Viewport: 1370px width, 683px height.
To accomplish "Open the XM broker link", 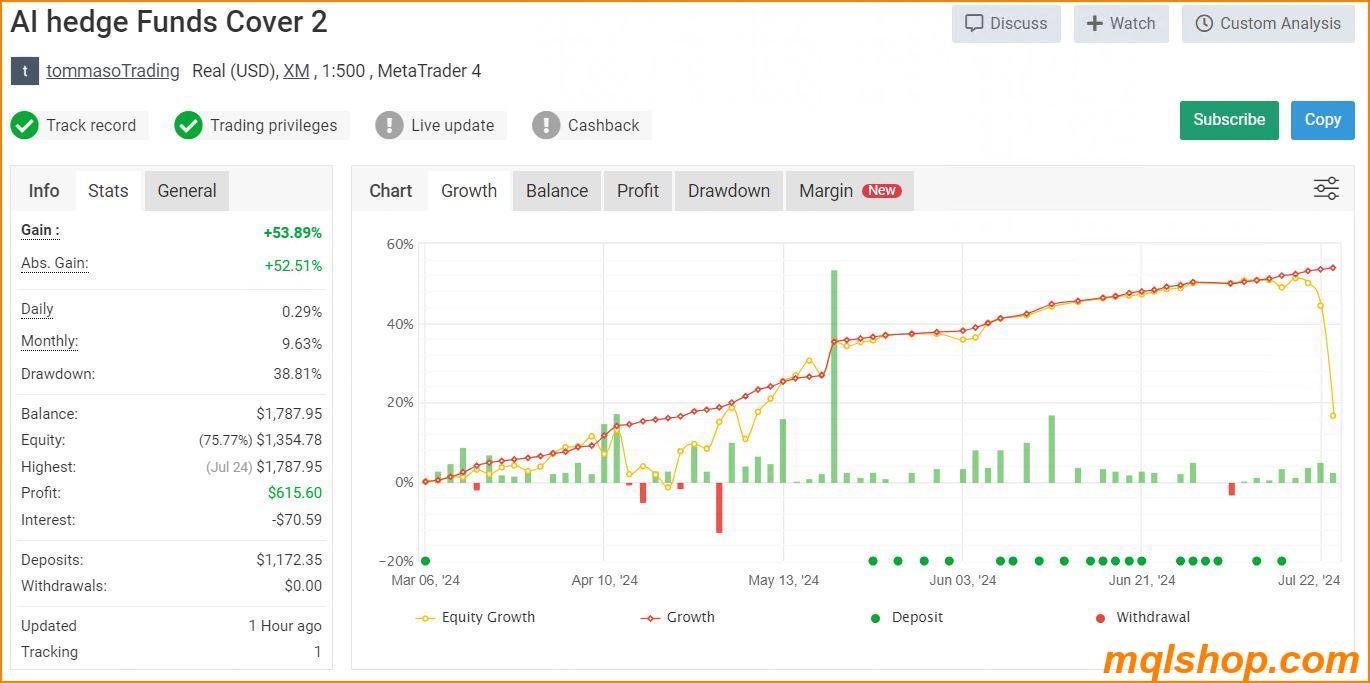I will (295, 71).
